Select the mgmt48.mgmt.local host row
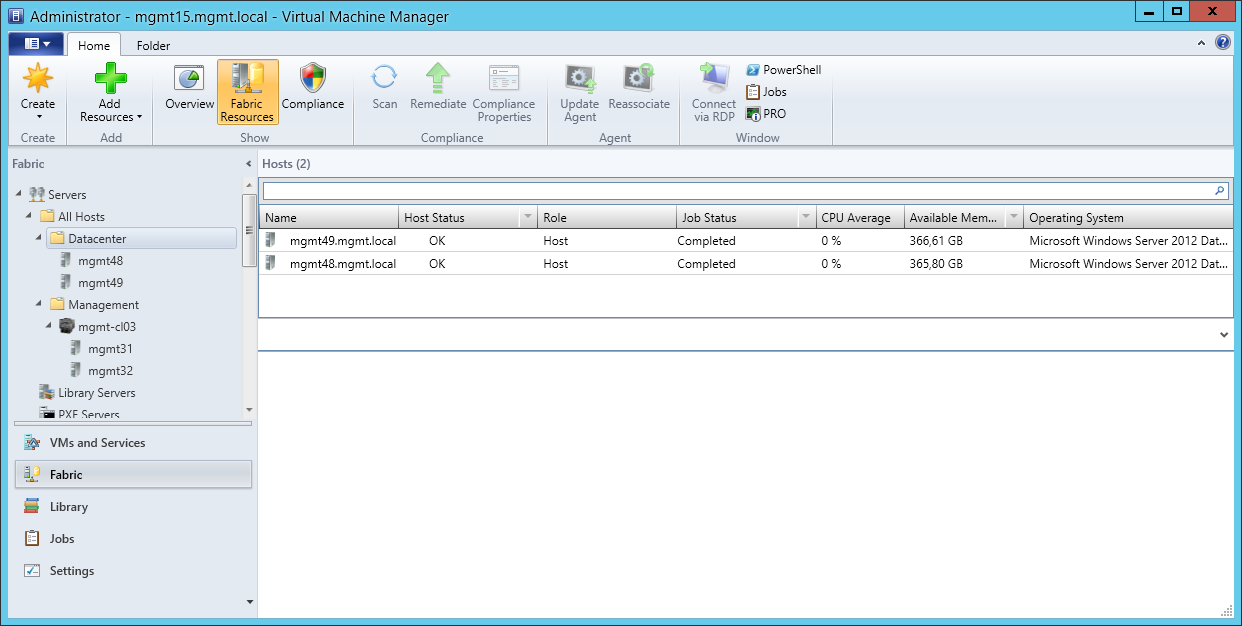Viewport: 1242px width, 626px height. click(x=745, y=264)
